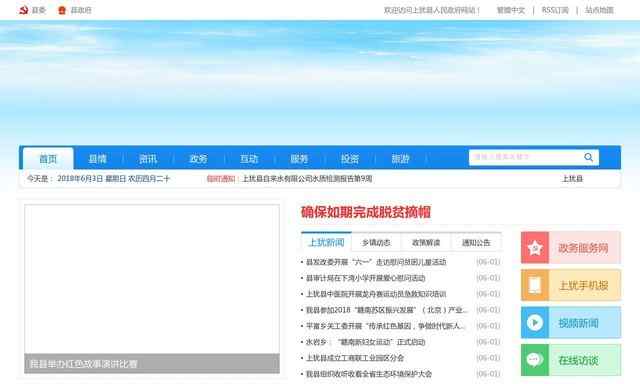The image size is (640, 384).
Task: Switch to the 乡镇动态 tab
Action: coord(376,243)
